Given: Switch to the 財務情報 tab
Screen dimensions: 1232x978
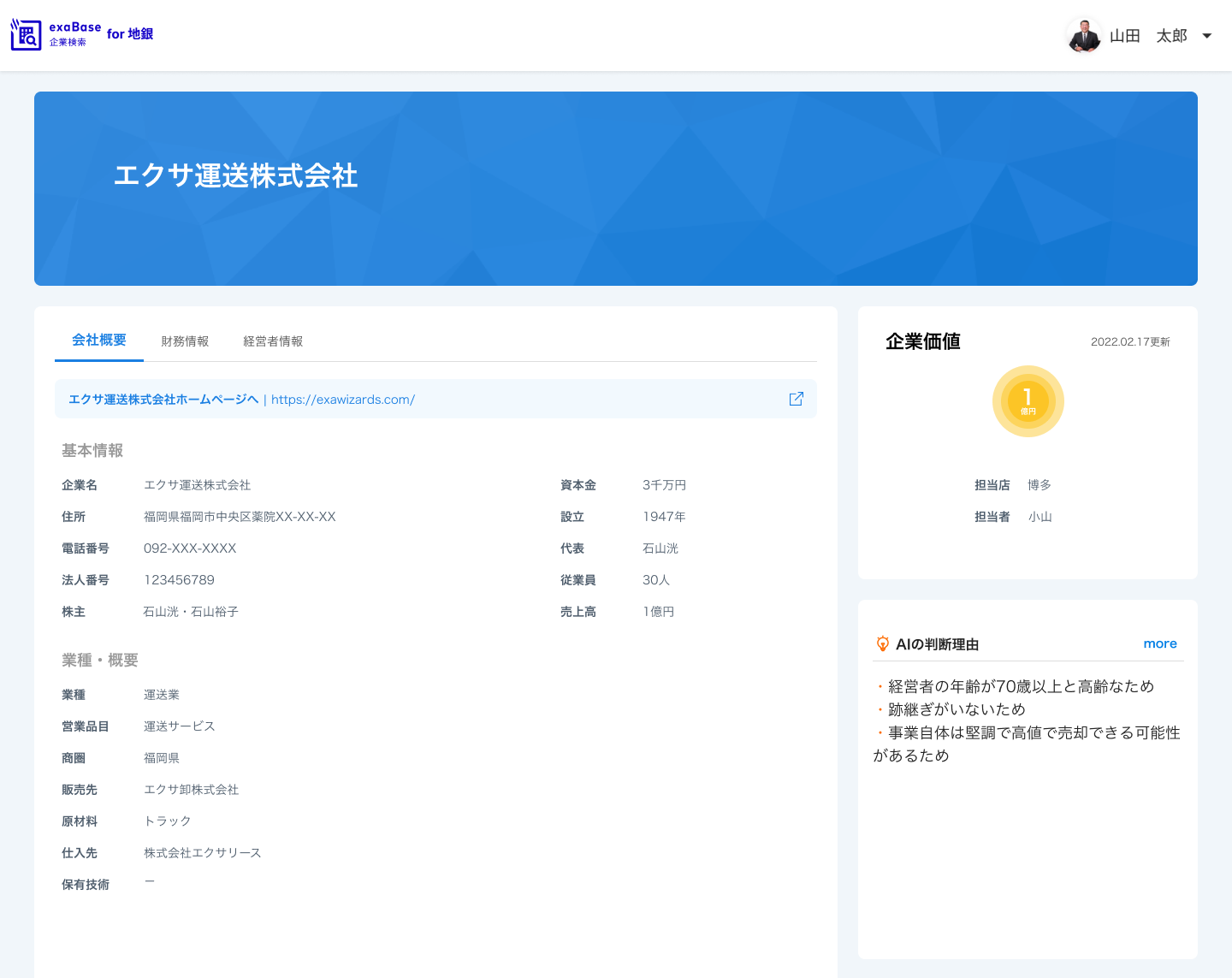Looking at the screenshot, I should click(184, 341).
